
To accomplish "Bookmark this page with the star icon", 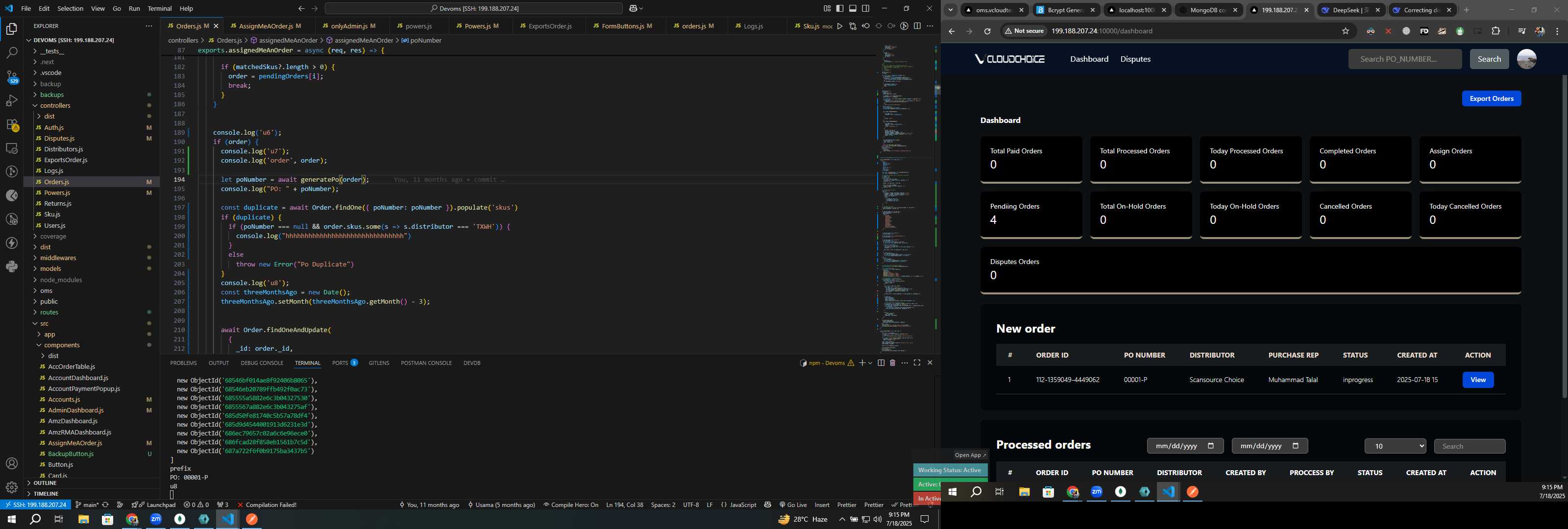I will (1345, 31).
